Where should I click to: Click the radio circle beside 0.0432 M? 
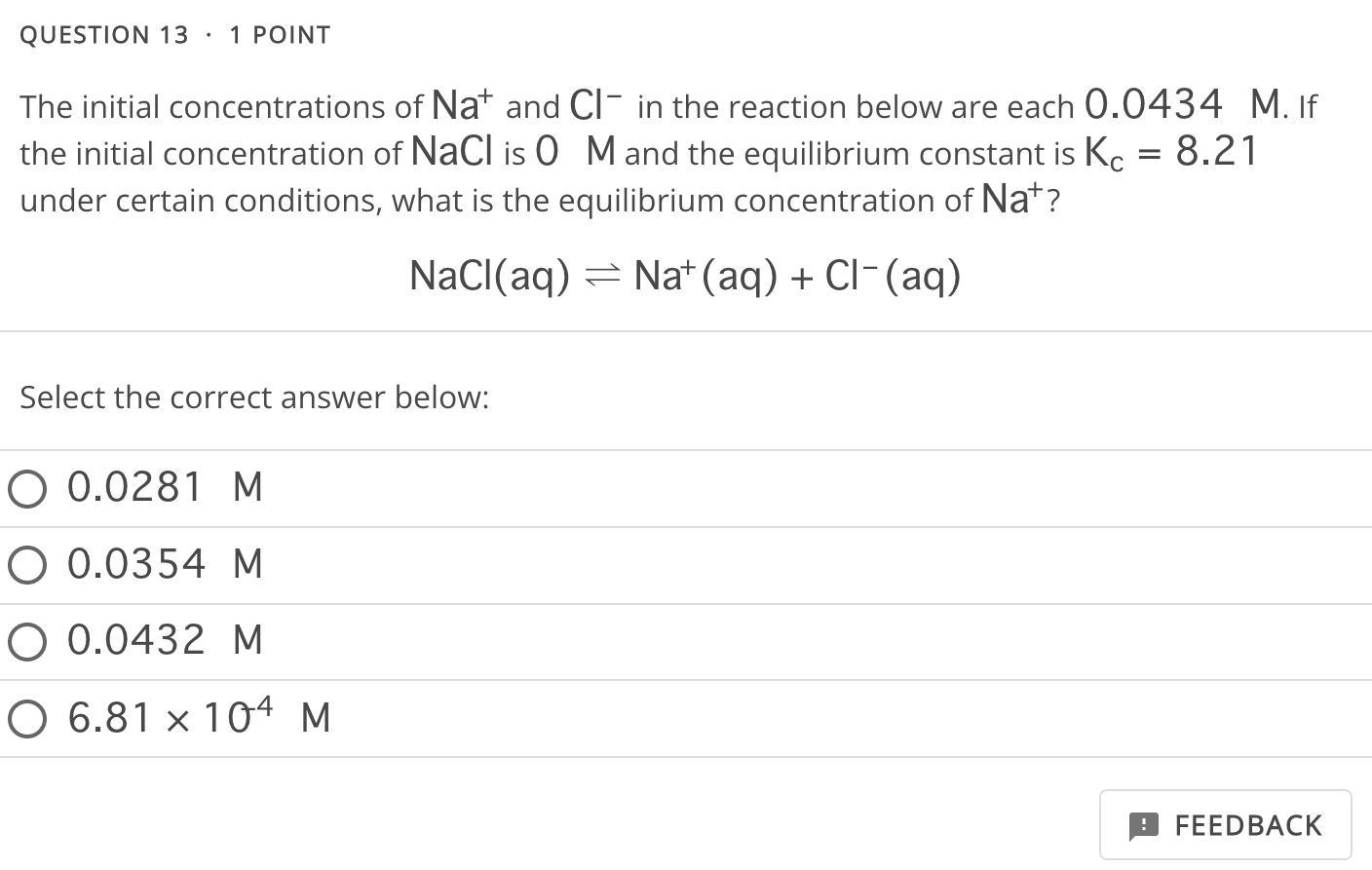click(27, 642)
